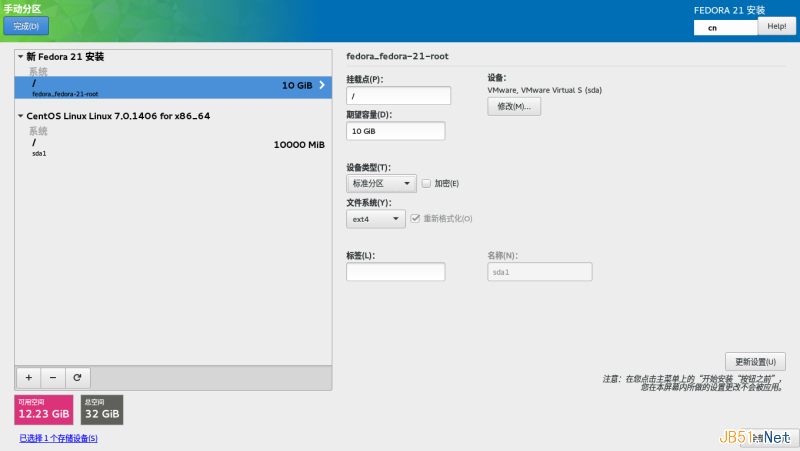Click the Help! button
This screenshot has height=451, width=800.
[x=777, y=26]
